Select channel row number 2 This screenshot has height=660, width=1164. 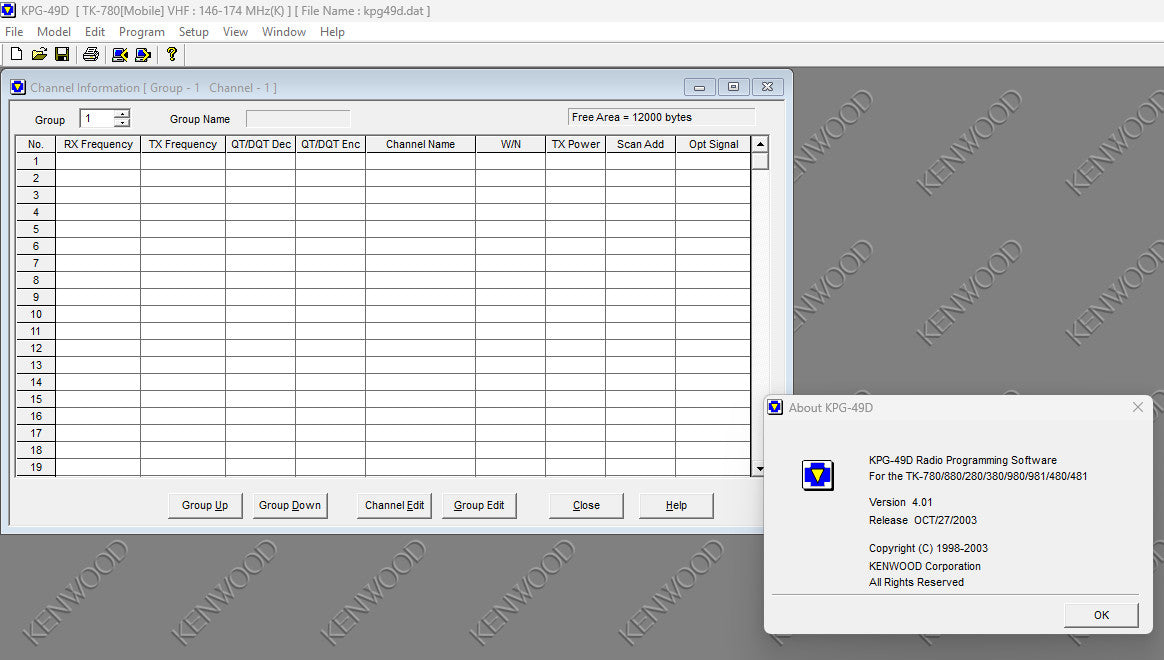[36, 178]
